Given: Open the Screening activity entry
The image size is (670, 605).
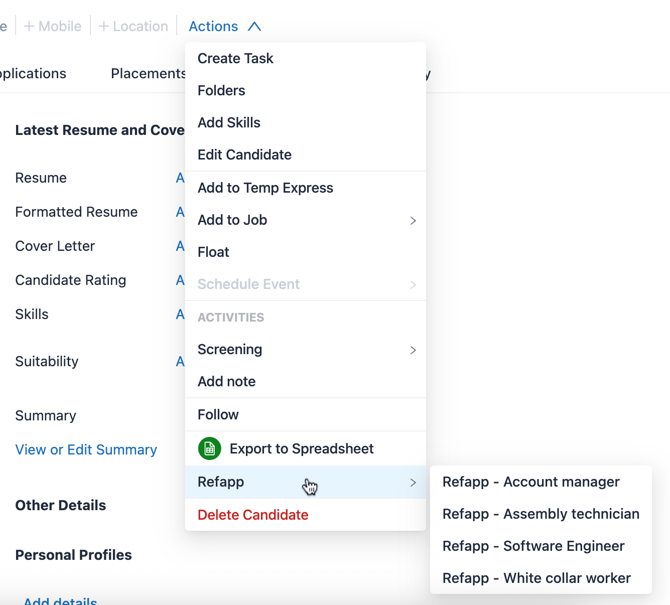Looking at the screenshot, I should pos(306,349).
